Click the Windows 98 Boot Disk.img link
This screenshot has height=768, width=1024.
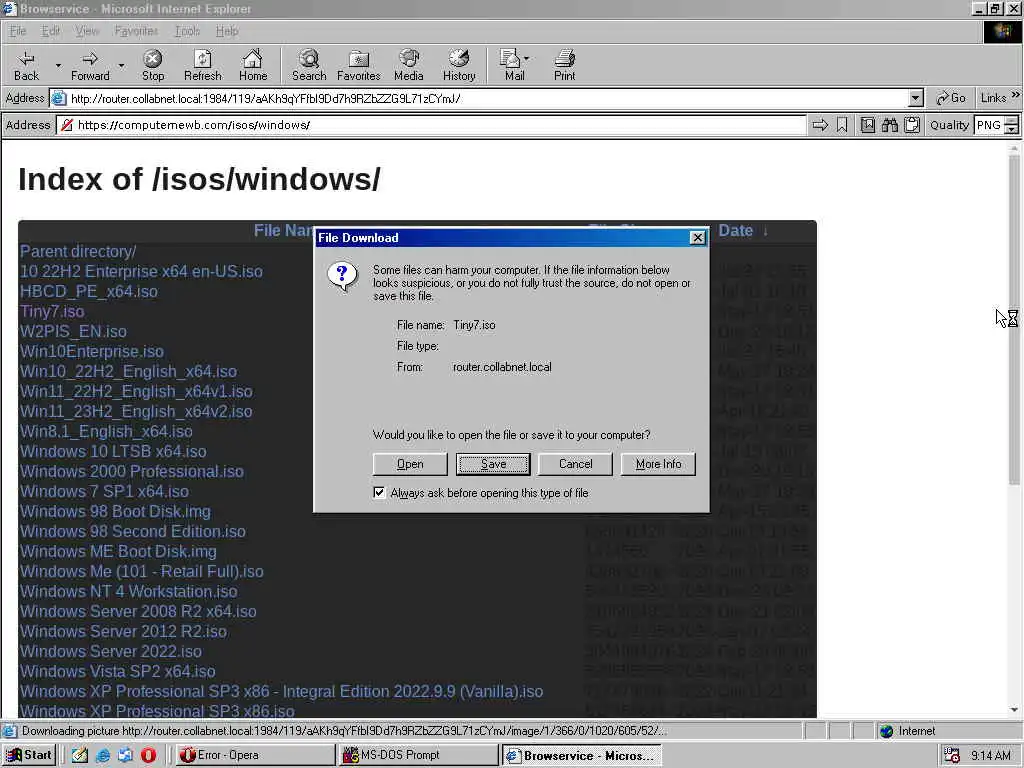coord(116,511)
